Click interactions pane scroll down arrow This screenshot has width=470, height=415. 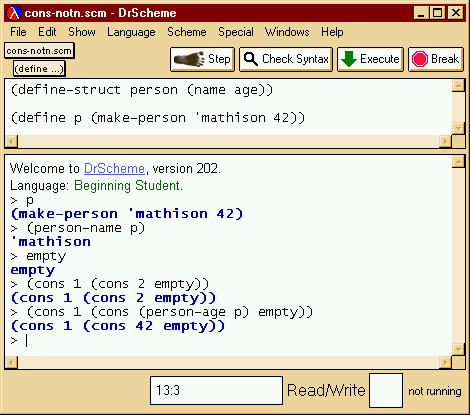tap(459, 350)
